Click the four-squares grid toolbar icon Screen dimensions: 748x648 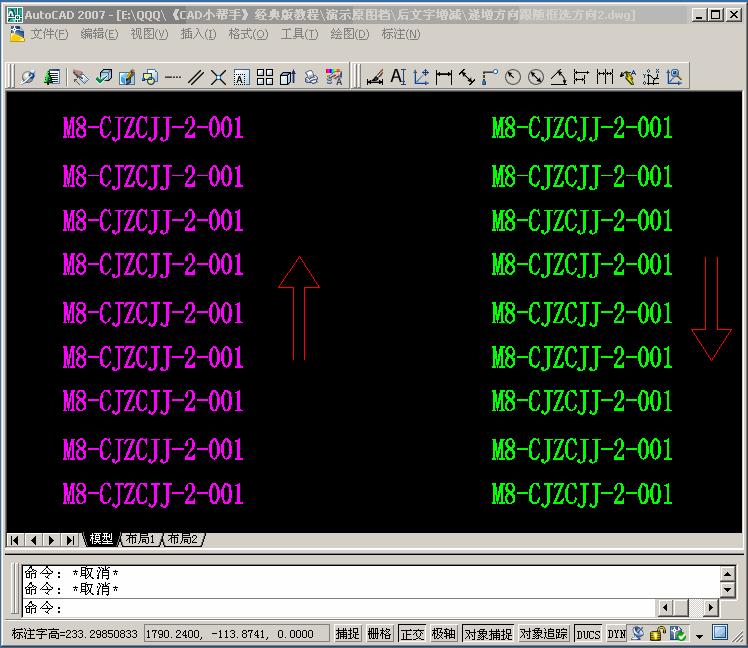pyautogui.click(x=265, y=77)
